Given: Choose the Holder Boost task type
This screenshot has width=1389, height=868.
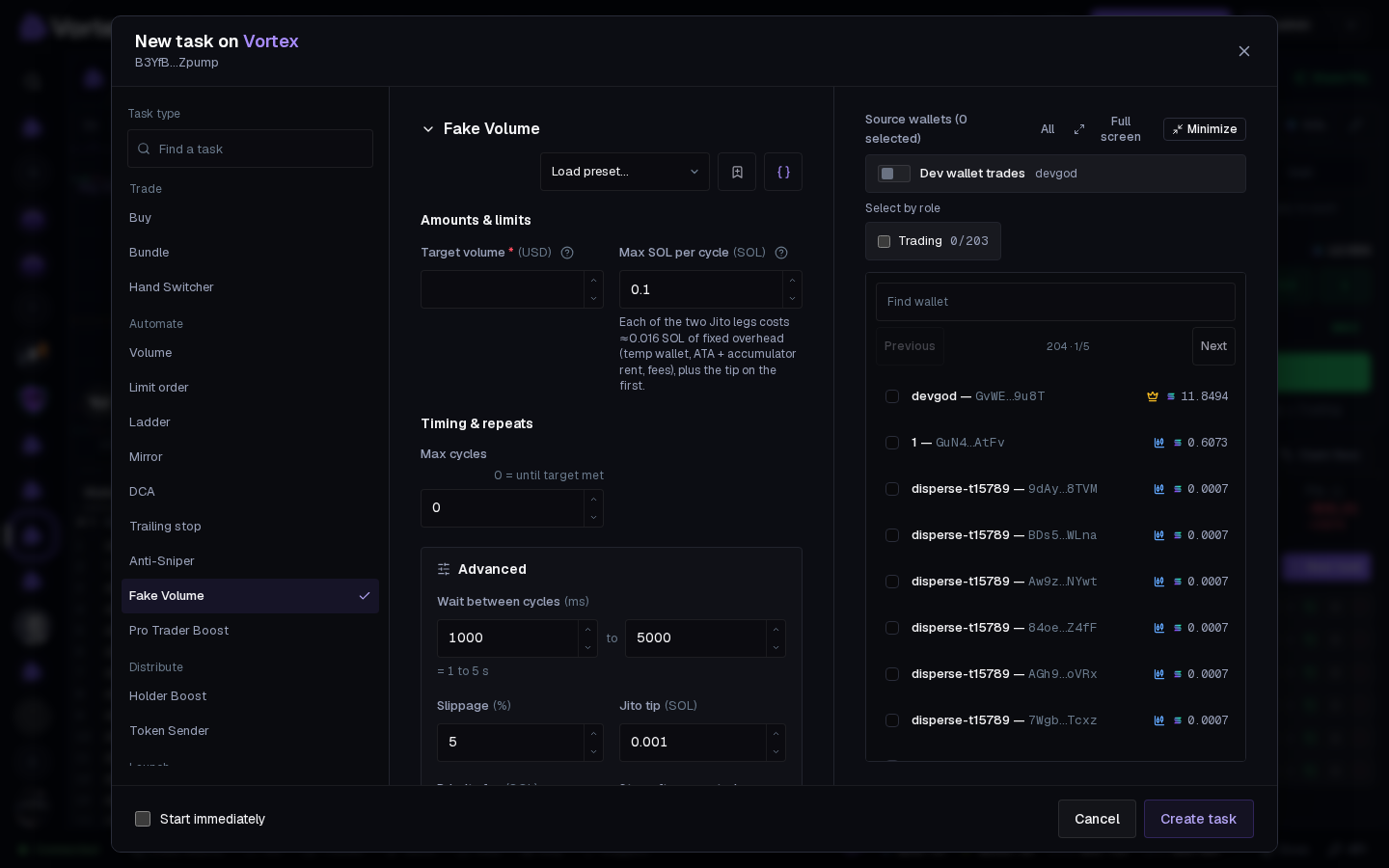Looking at the screenshot, I should coord(251,696).
